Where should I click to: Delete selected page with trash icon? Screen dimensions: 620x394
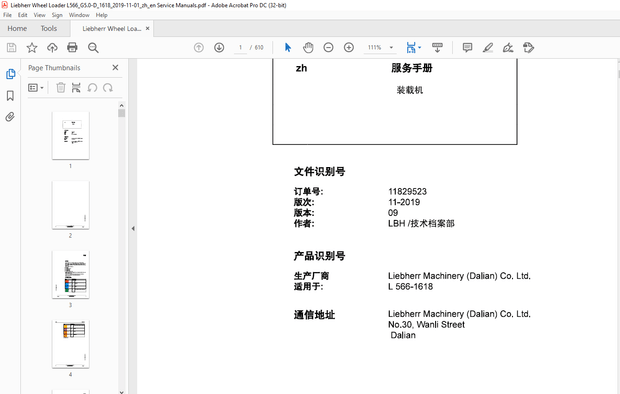pyautogui.click(x=60, y=87)
